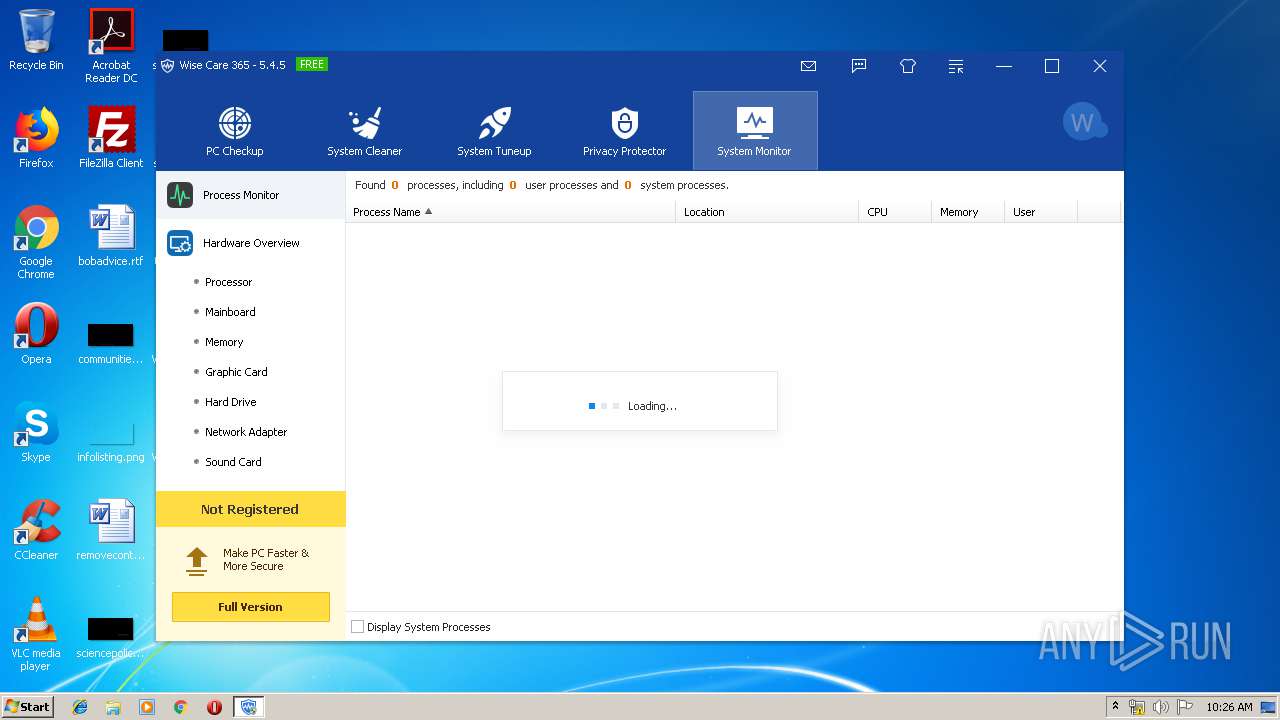Open the System Tuneup tab
The width and height of the screenshot is (1280, 720).
[x=494, y=131]
